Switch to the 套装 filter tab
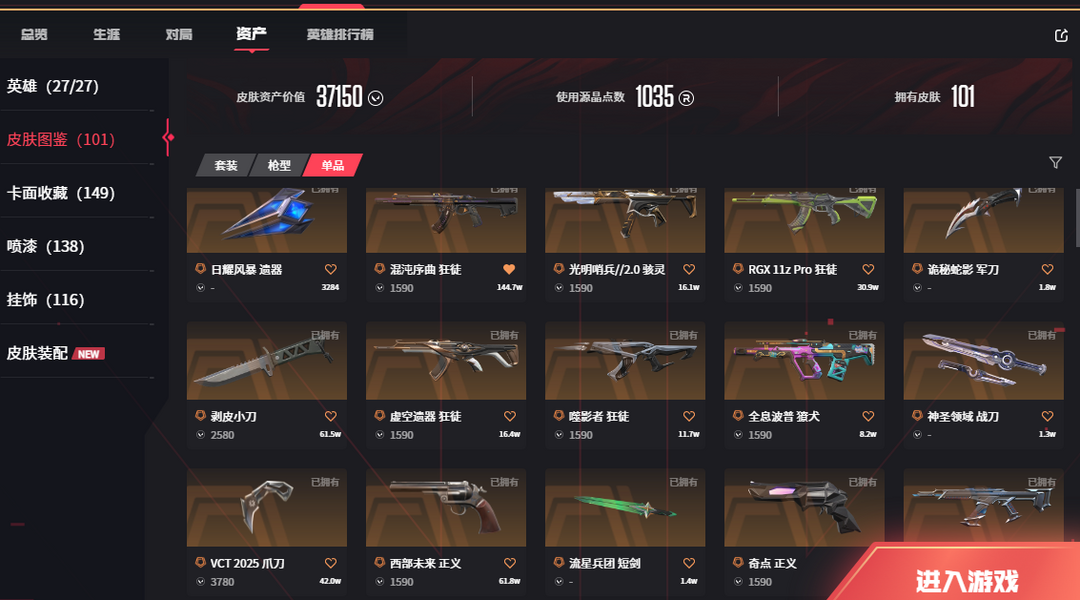Image resolution: width=1080 pixels, height=600 pixels. click(225, 165)
